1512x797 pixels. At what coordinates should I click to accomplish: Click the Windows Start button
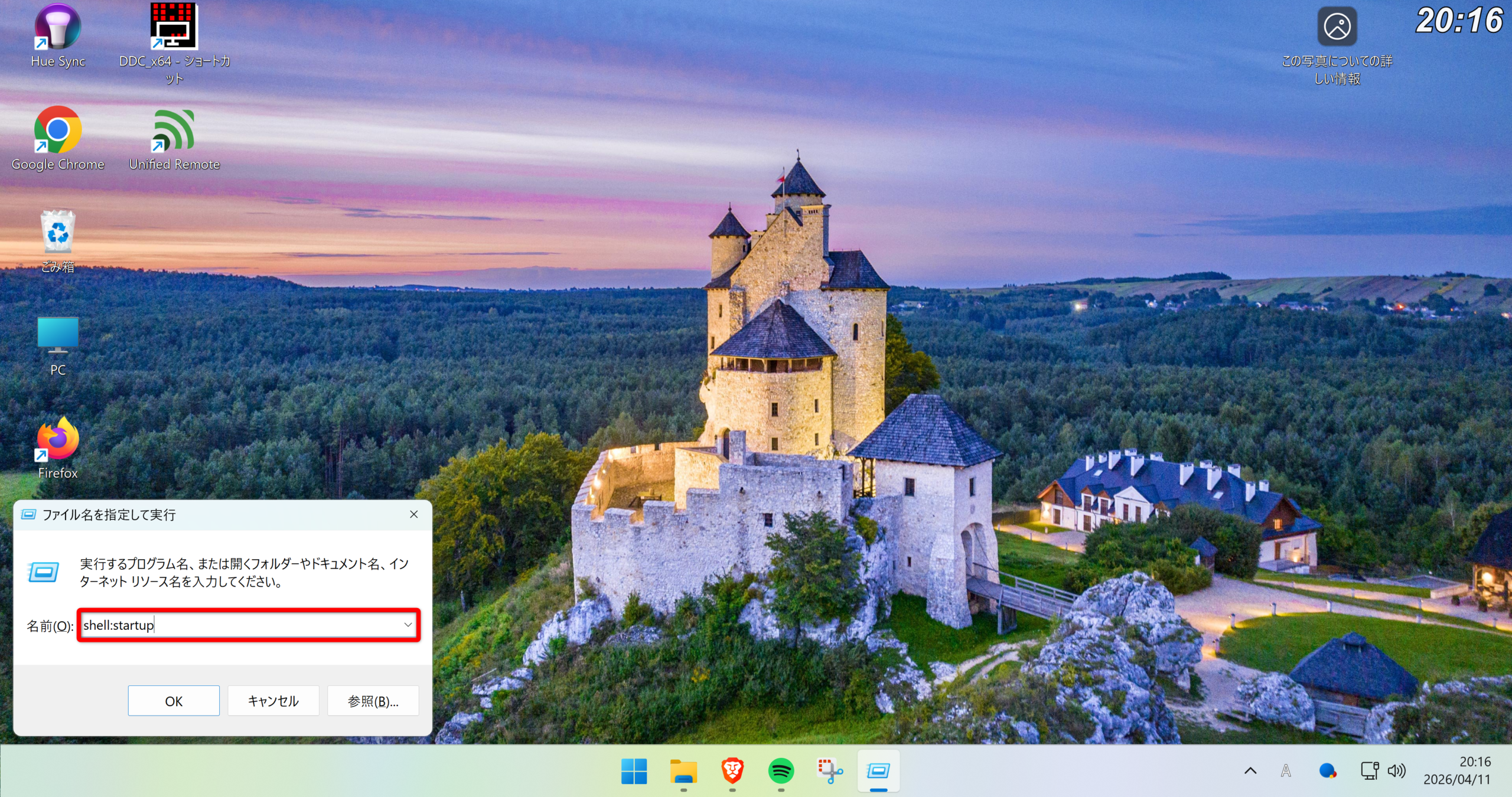(x=634, y=771)
